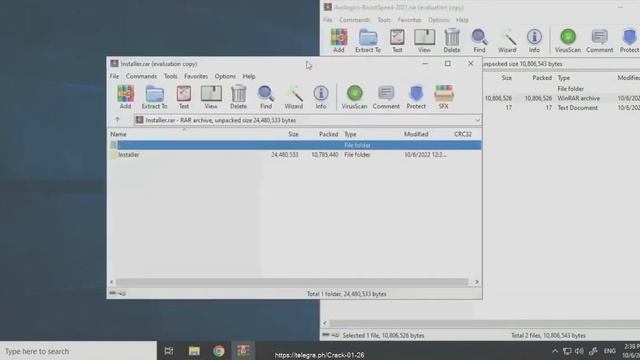Click Info icon in Installer.rar window

321,97
